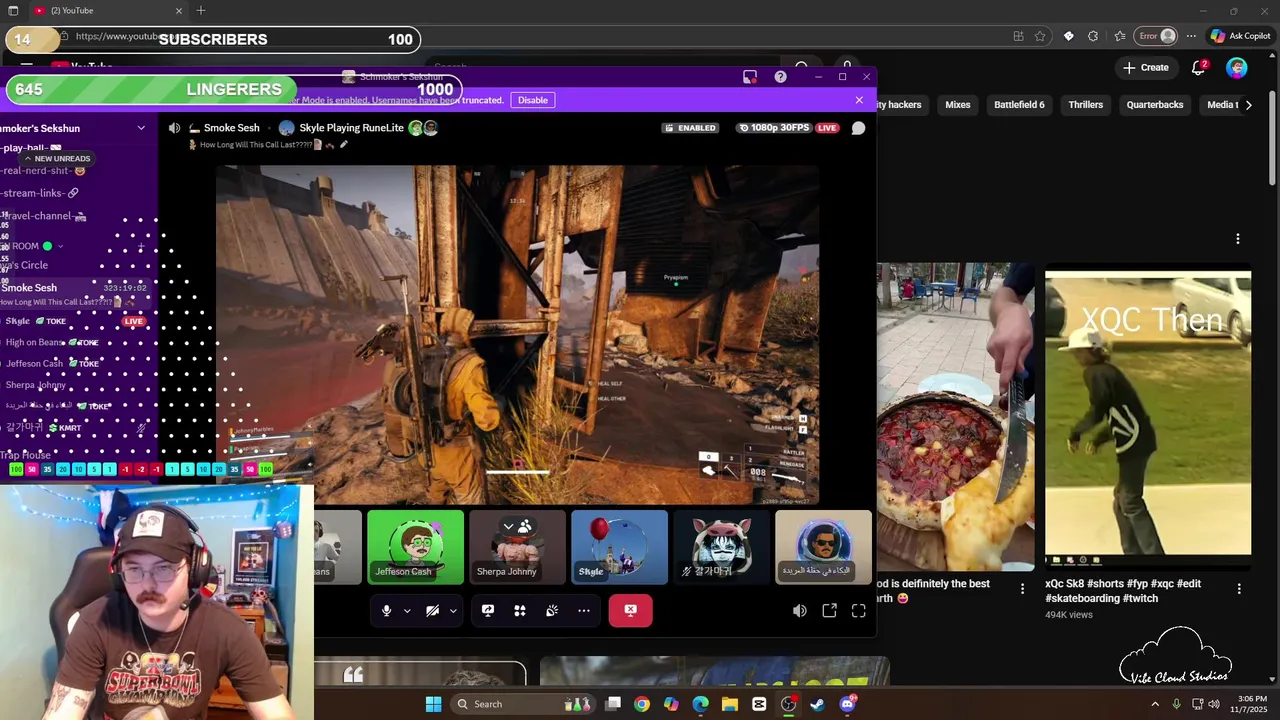Toggle stream volume speaker icon
The image size is (1280, 720).
800,611
